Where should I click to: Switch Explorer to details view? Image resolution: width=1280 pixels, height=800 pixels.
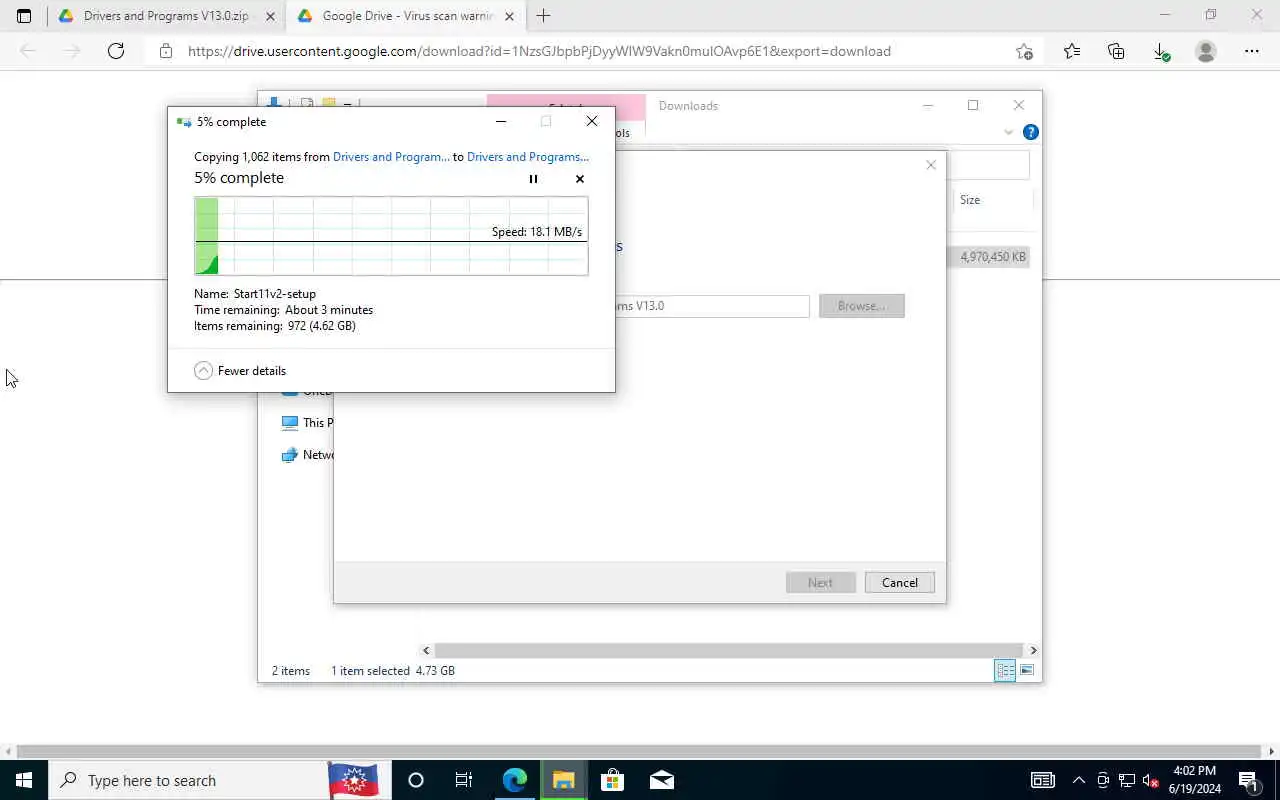coord(1005,671)
